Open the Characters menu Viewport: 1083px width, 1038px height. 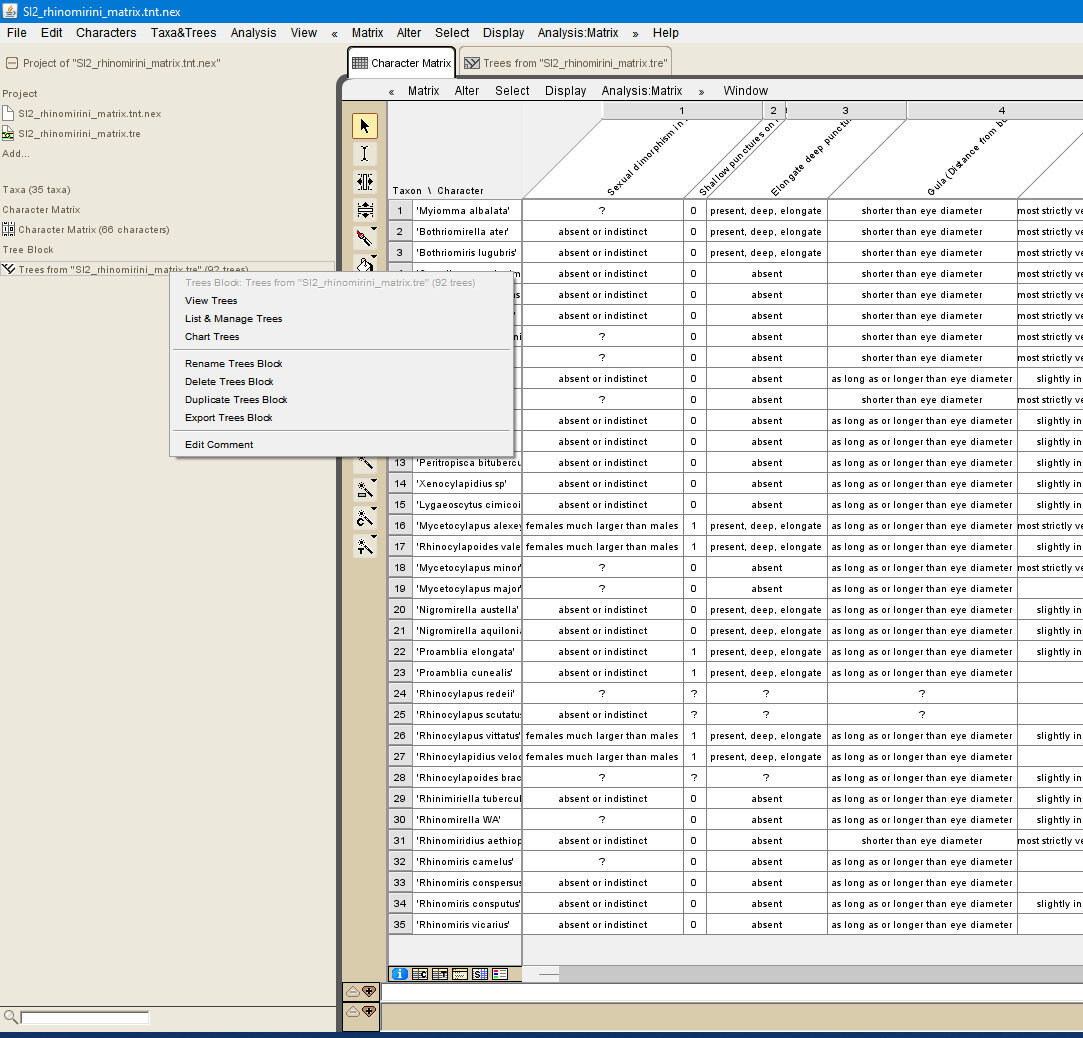106,32
